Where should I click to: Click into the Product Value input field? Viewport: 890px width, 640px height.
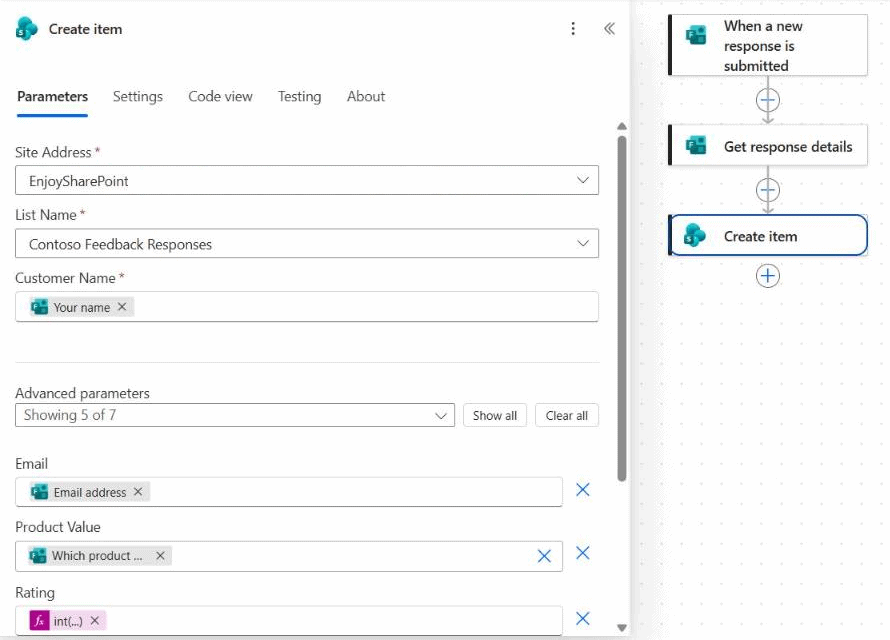point(289,556)
